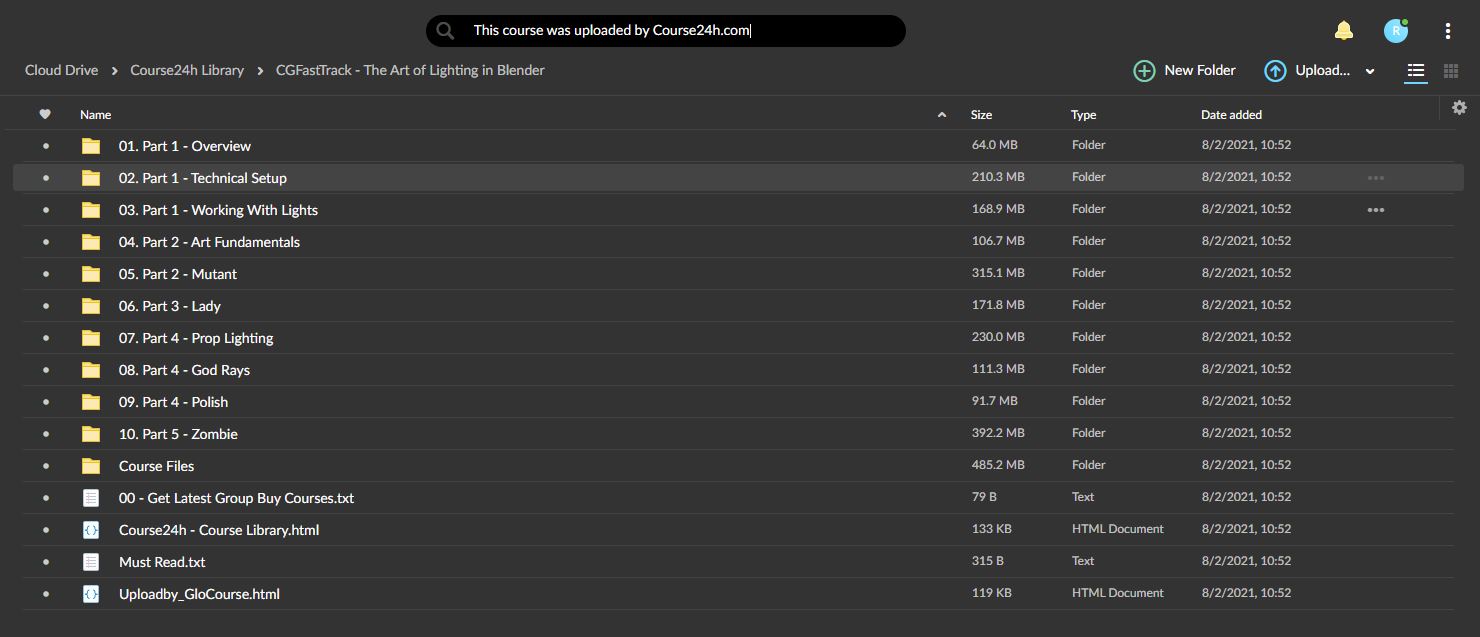Select CGFastTrack folder breadcrumb
The height and width of the screenshot is (637, 1480).
pyautogui.click(x=410, y=70)
